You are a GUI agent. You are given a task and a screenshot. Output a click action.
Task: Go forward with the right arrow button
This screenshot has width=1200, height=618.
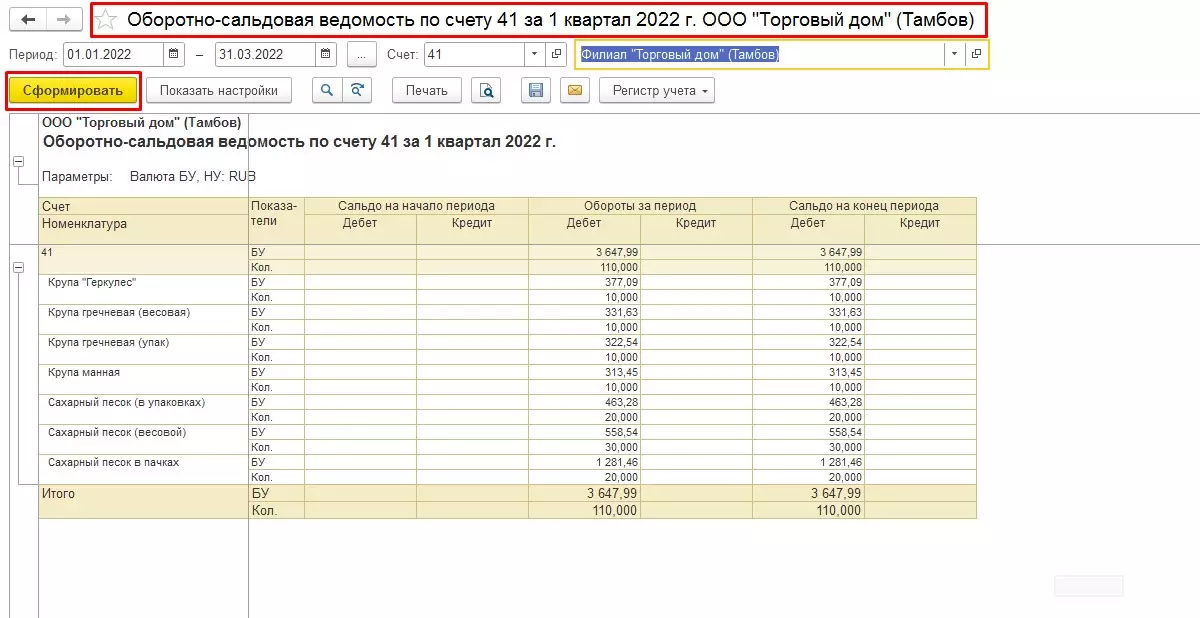pyautogui.click(x=64, y=20)
